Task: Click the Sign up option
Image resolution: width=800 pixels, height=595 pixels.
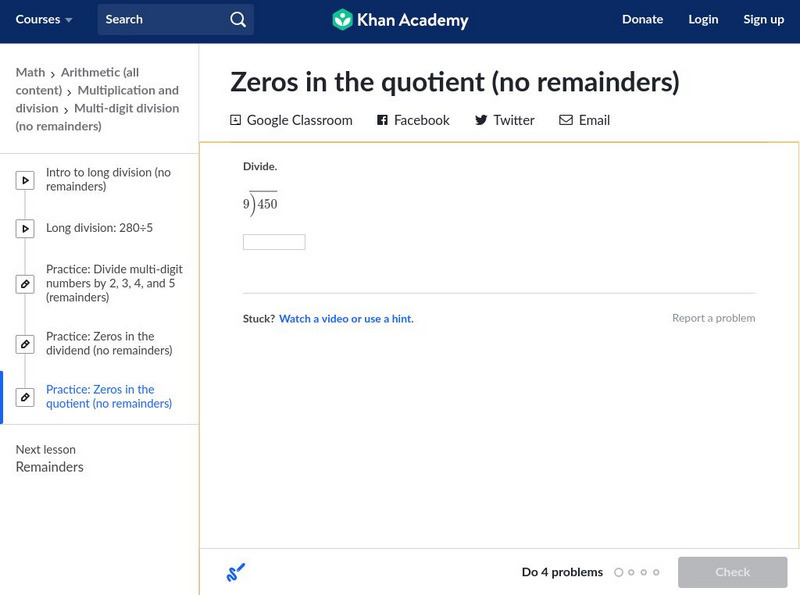Action: (x=763, y=19)
